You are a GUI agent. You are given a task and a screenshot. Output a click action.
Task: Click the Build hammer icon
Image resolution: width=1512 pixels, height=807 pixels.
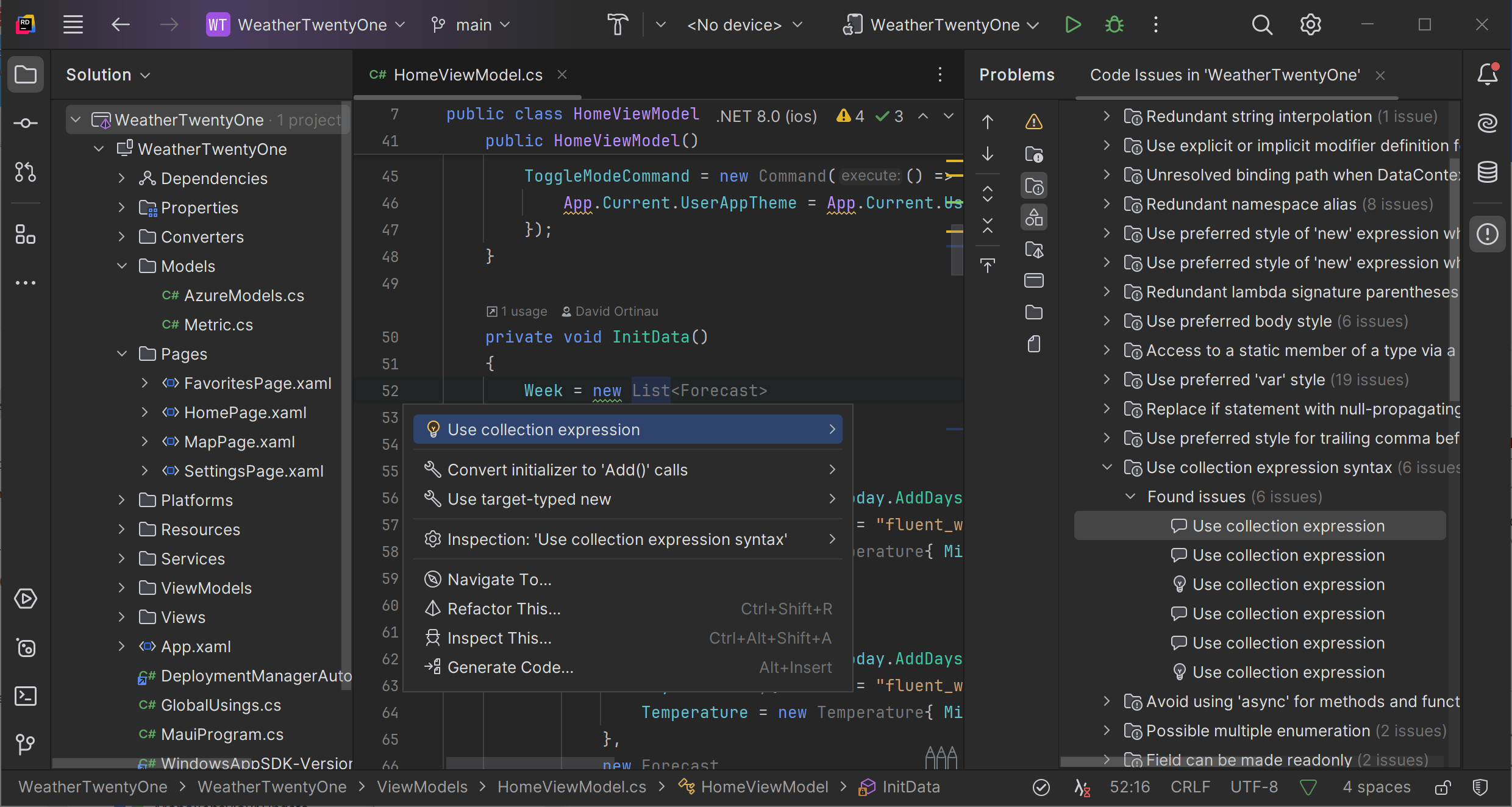click(617, 25)
